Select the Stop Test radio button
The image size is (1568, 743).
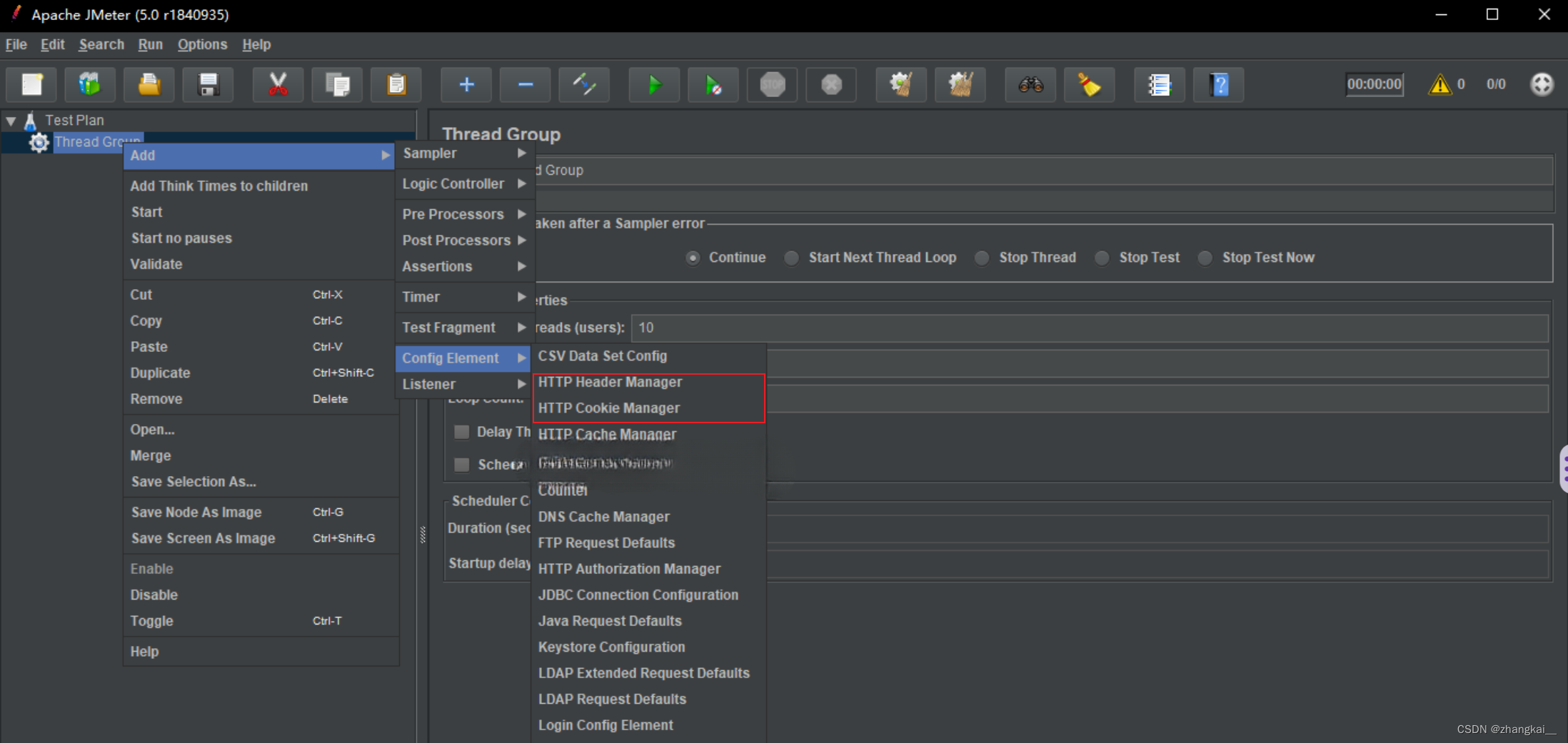(1102, 258)
